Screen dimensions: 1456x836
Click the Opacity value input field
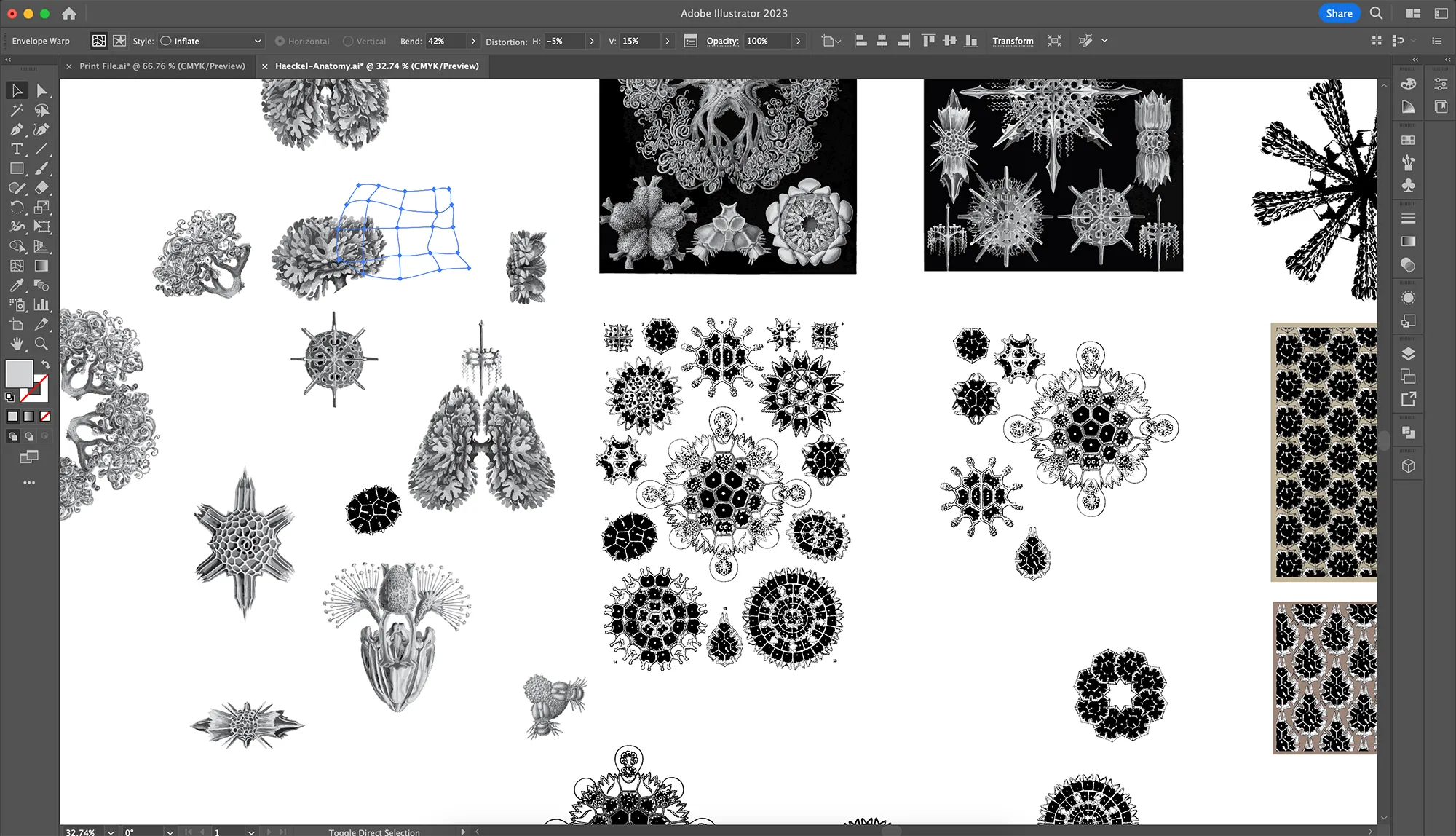coord(767,42)
